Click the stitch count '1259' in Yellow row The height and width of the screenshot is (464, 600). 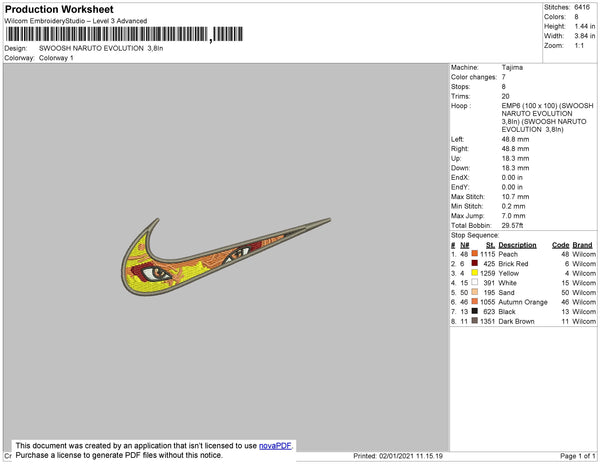(x=488, y=273)
